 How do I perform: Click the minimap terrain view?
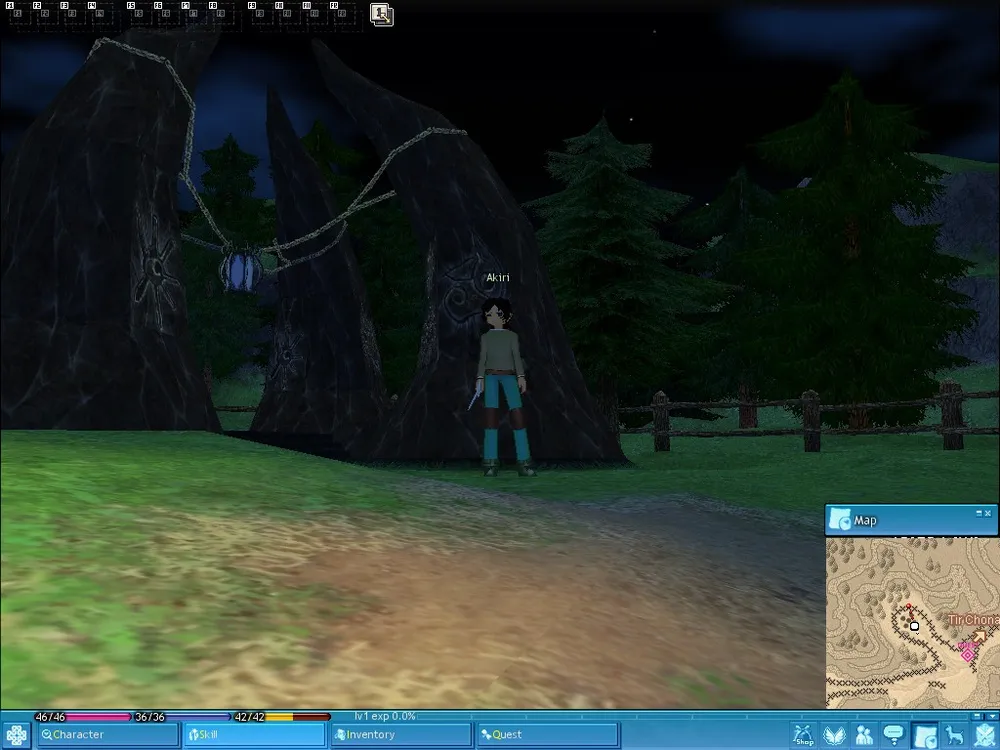[x=913, y=622]
